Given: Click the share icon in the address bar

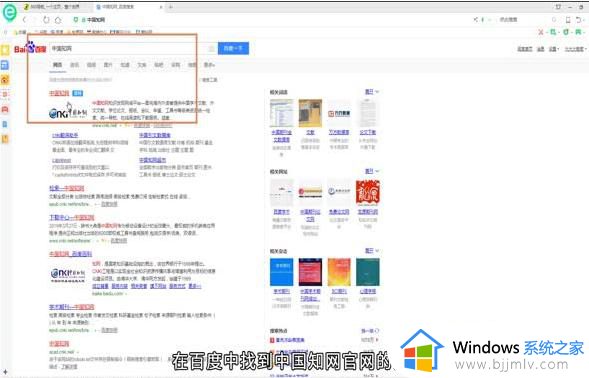Looking at the screenshot, I should 476,20.
